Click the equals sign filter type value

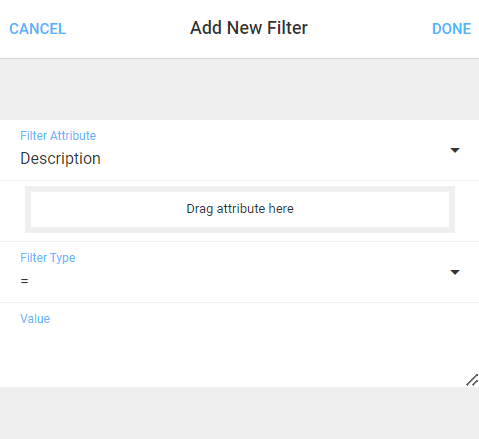point(24,281)
